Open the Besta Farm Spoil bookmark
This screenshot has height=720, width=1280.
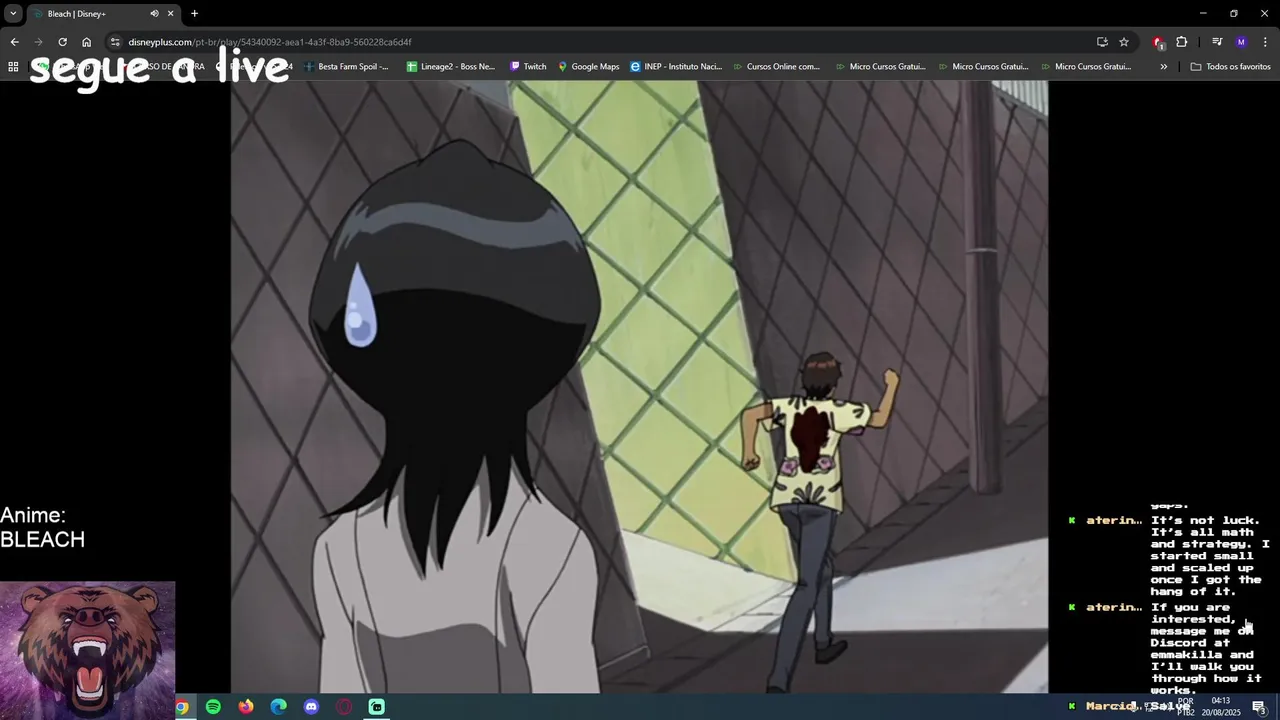(x=346, y=67)
